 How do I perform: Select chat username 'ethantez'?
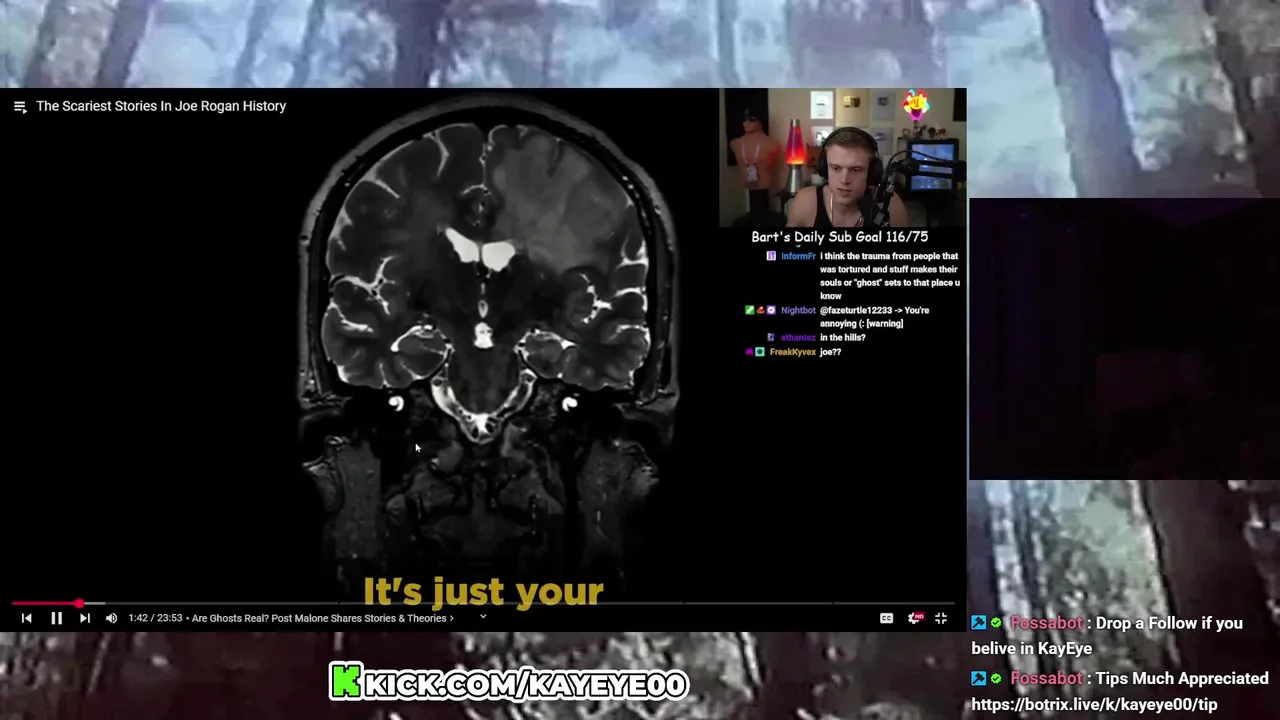(798, 338)
